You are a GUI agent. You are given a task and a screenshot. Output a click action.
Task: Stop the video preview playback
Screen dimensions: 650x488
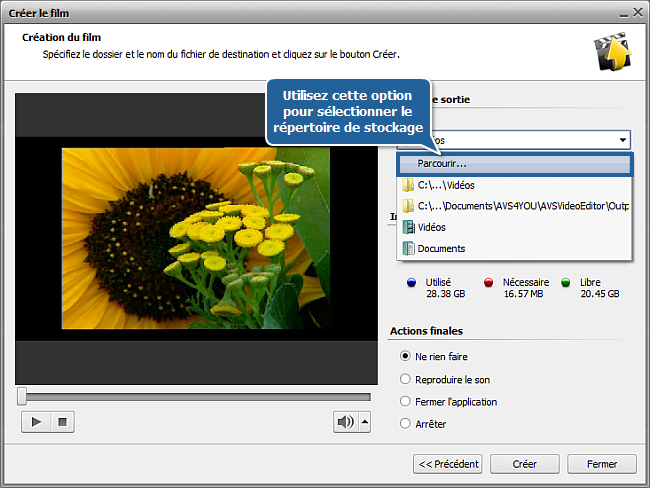62,422
